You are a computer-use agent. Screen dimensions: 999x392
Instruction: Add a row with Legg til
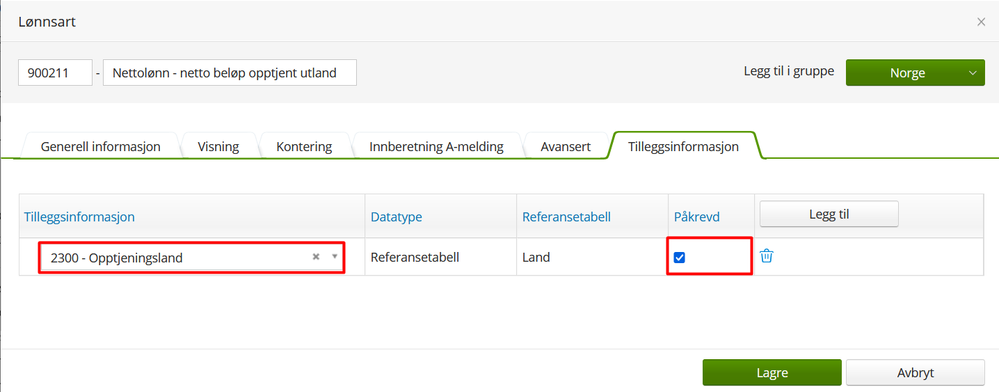point(829,214)
